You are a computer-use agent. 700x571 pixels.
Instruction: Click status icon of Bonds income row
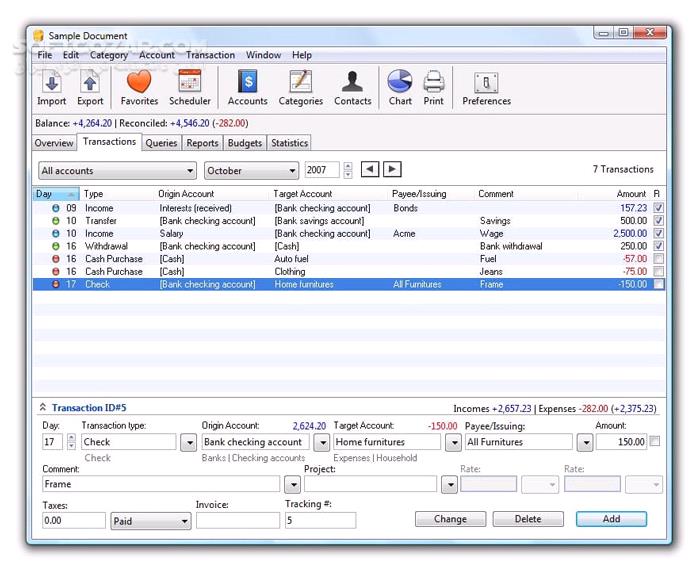(x=56, y=208)
